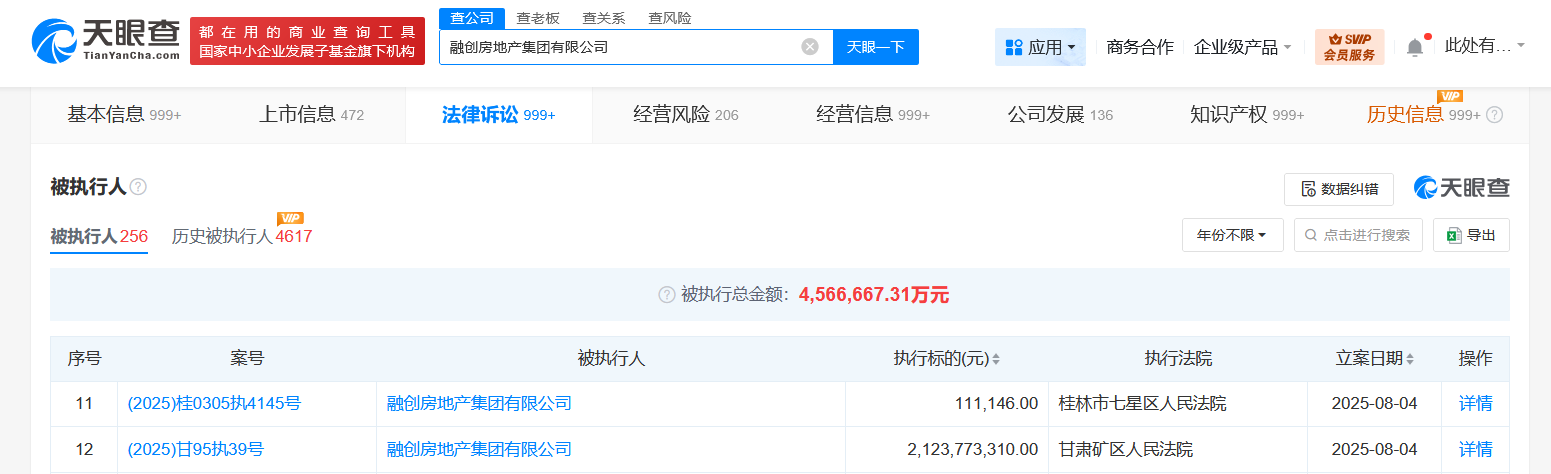Screen dimensions: 1551x474
Task: Switch to 查老板 search tab
Action: (538, 18)
